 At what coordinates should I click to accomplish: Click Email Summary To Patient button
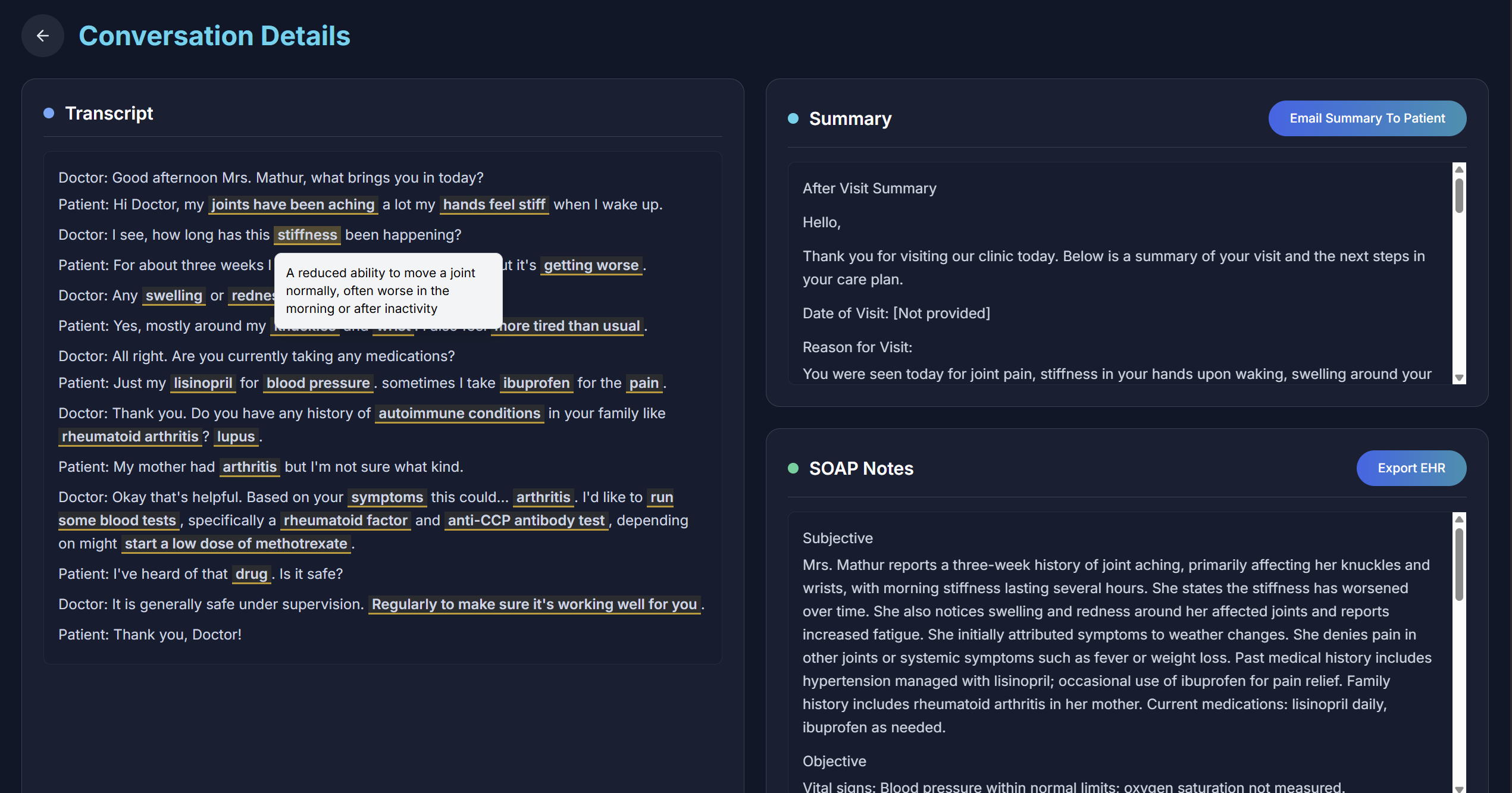tap(1367, 118)
